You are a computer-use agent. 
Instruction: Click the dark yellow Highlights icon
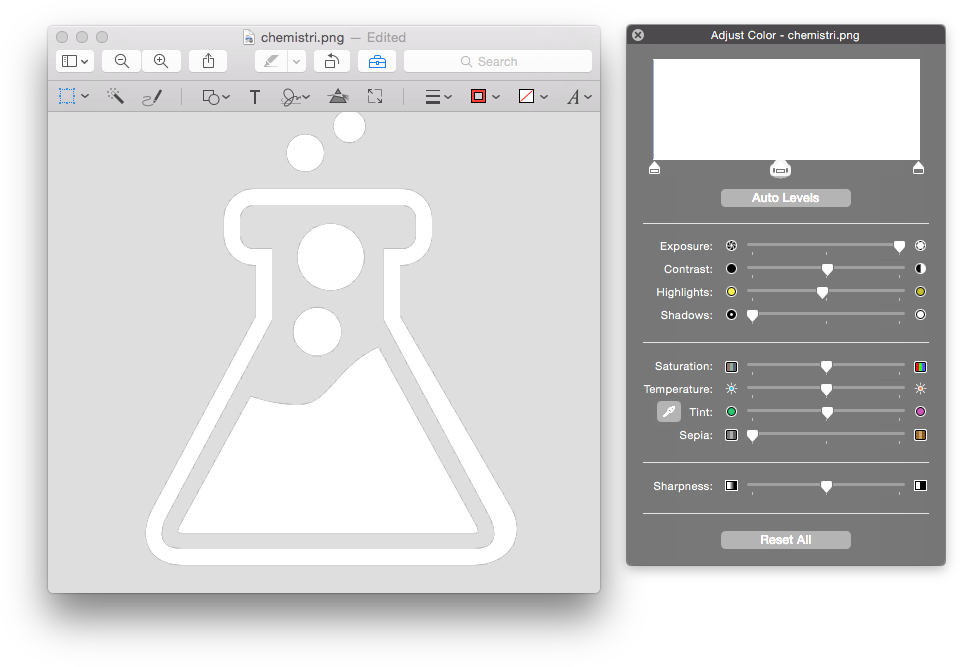tap(920, 292)
